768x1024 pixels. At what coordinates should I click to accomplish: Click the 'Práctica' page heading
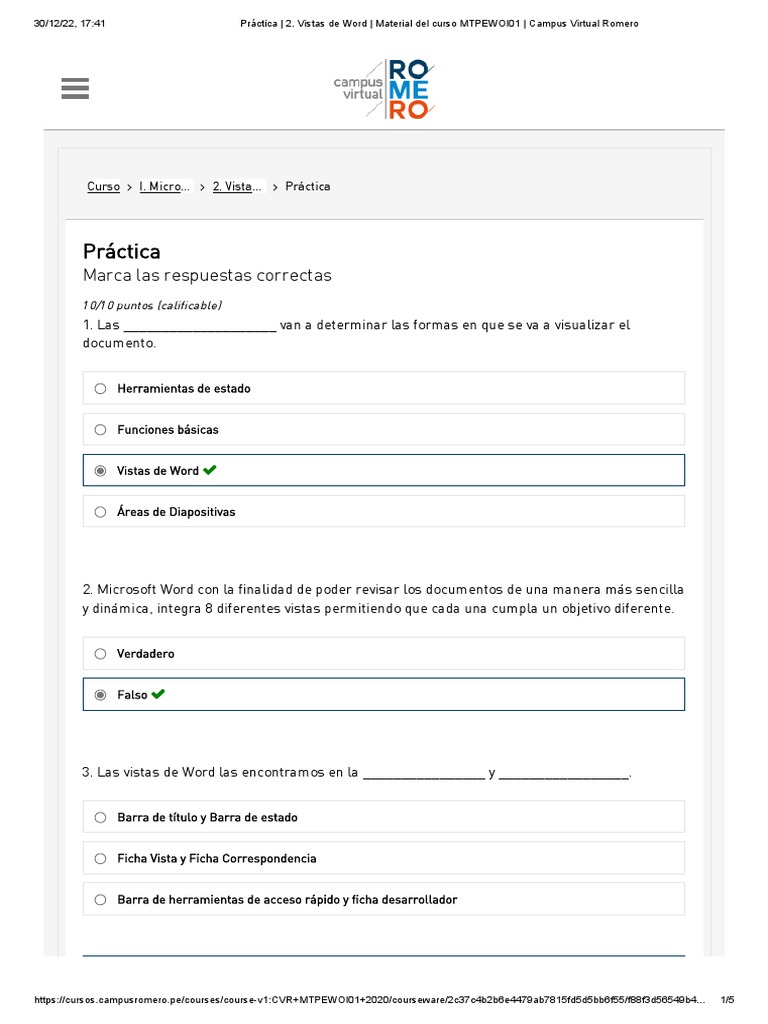(x=121, y=251)
